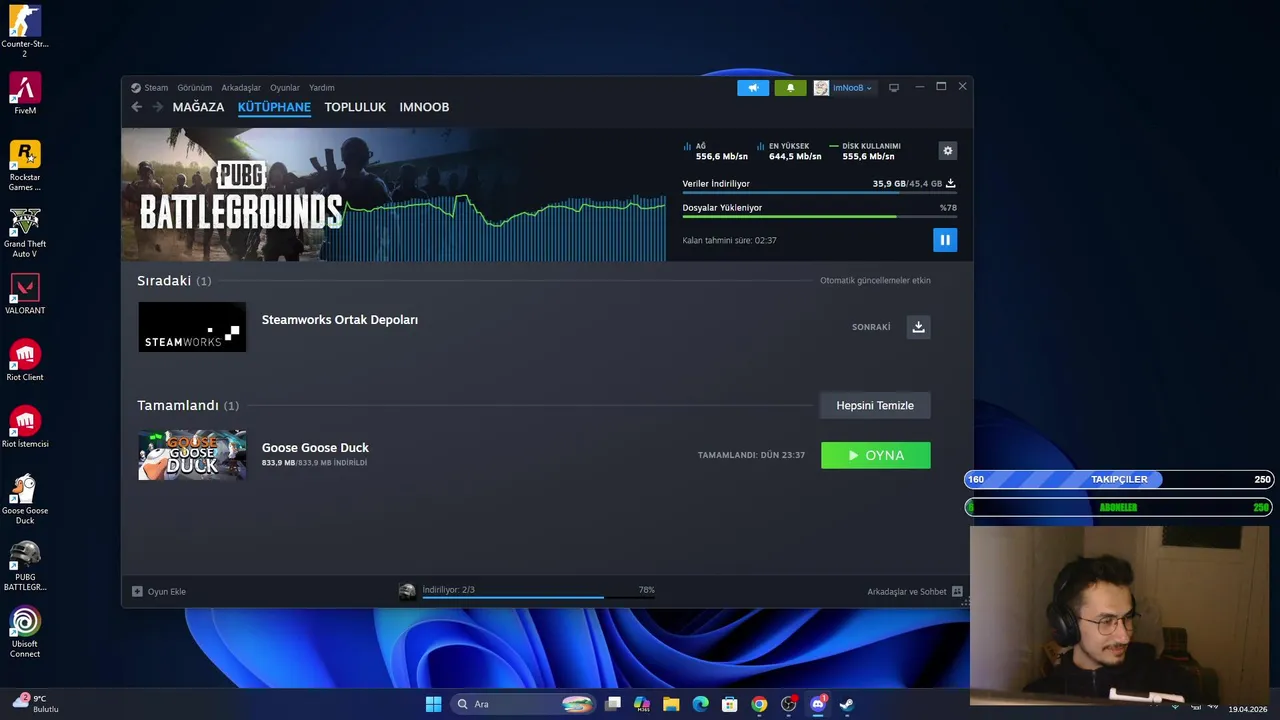Open the weather widget showing 9°C

point(36,704)
